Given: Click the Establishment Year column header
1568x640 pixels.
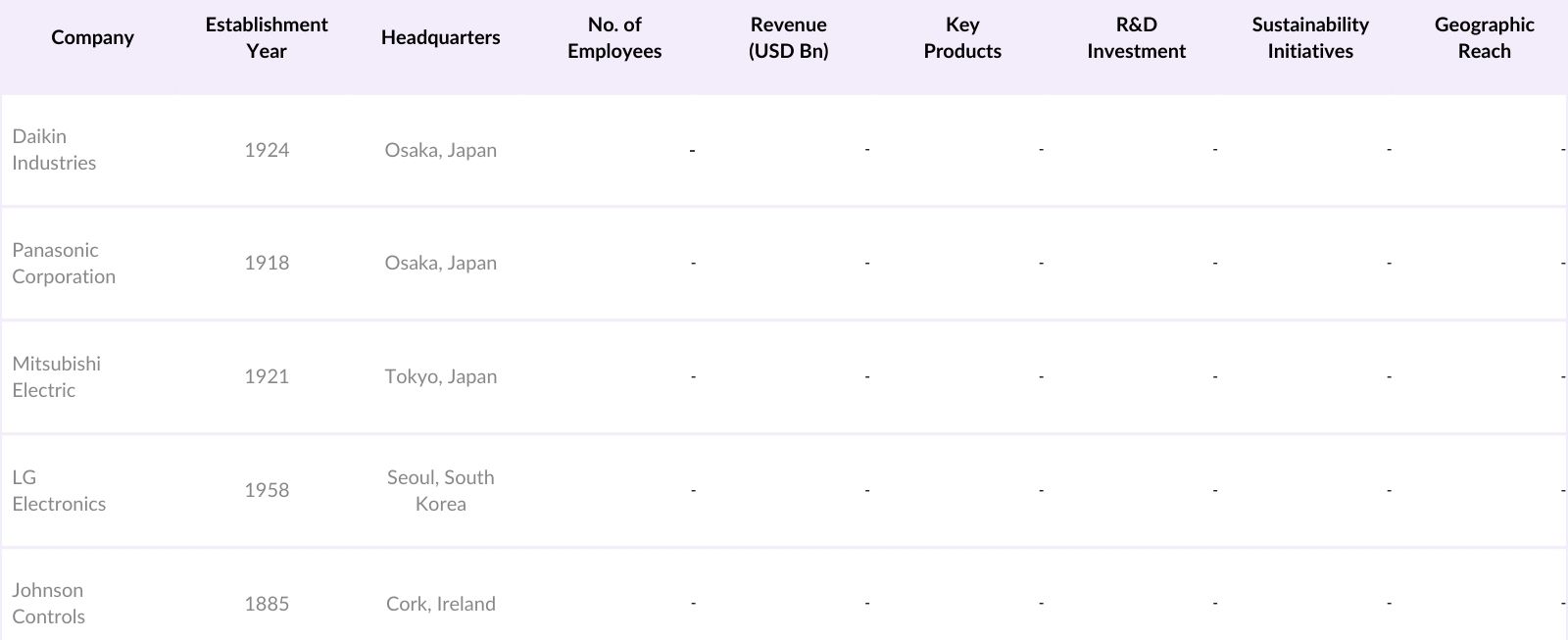Looking at the screenshot, I should tap(267, 37).
